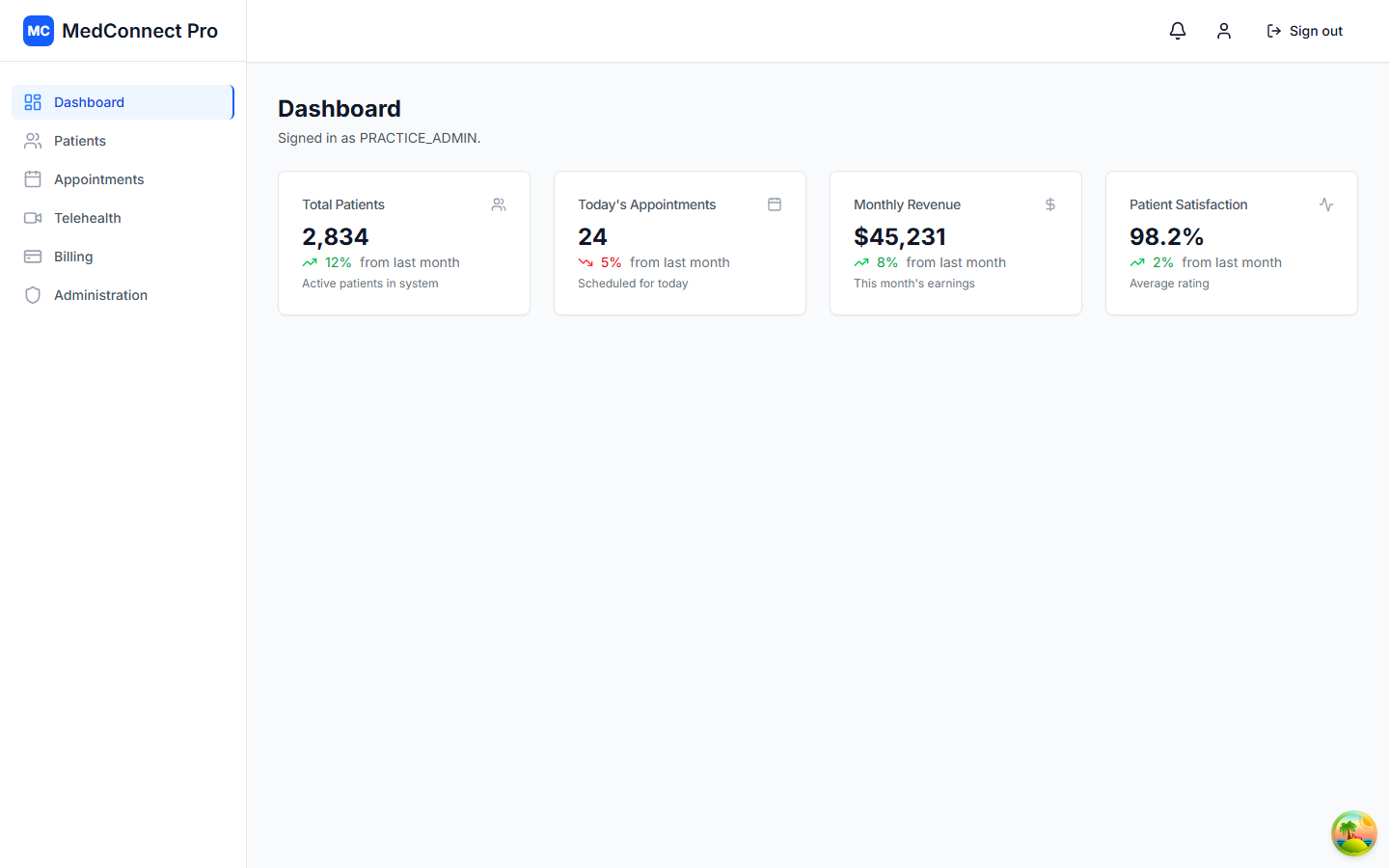Click the 12% change figure
1389x868 pixels.
(x=339, y=262)
